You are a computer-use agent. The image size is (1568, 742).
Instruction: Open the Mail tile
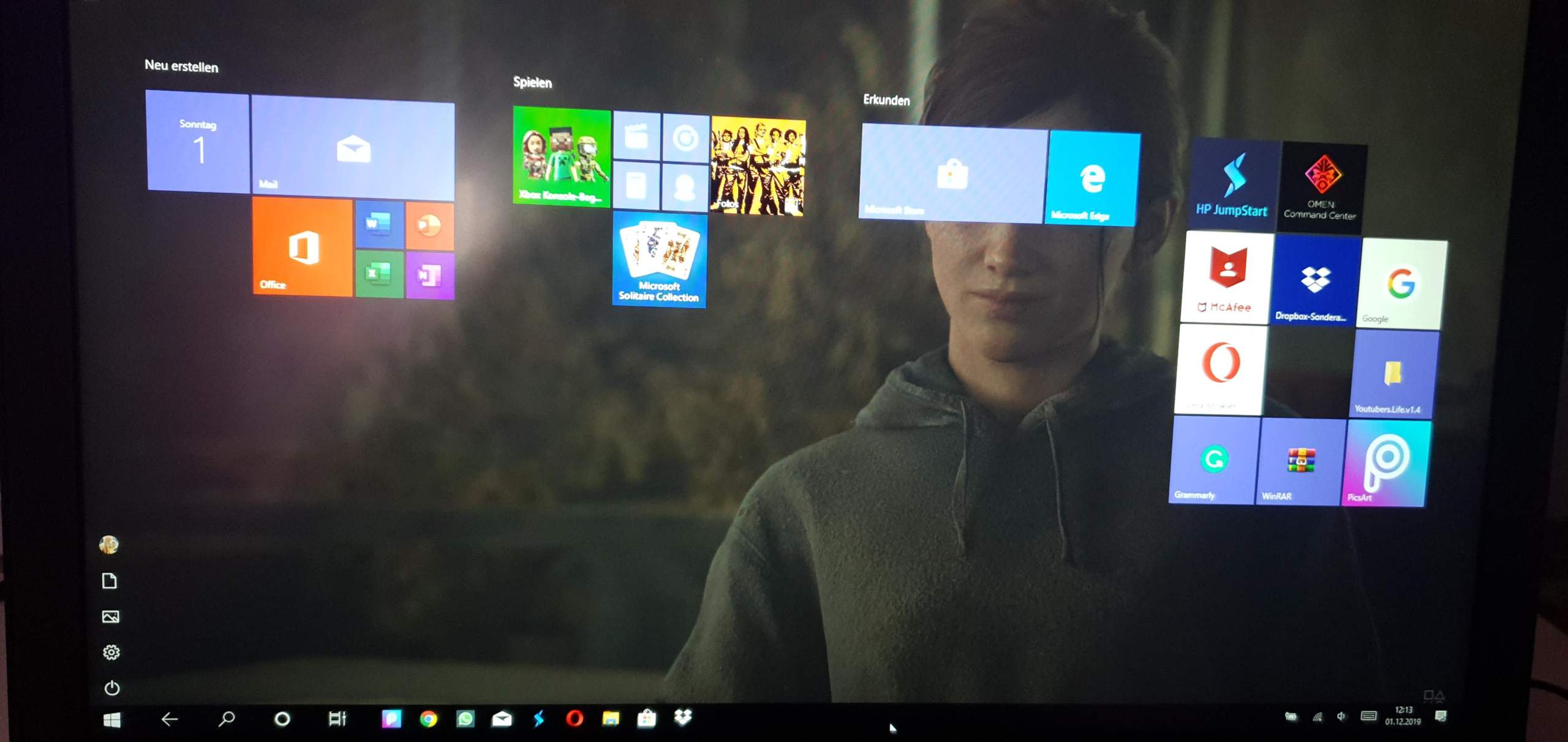coord(353,147)
